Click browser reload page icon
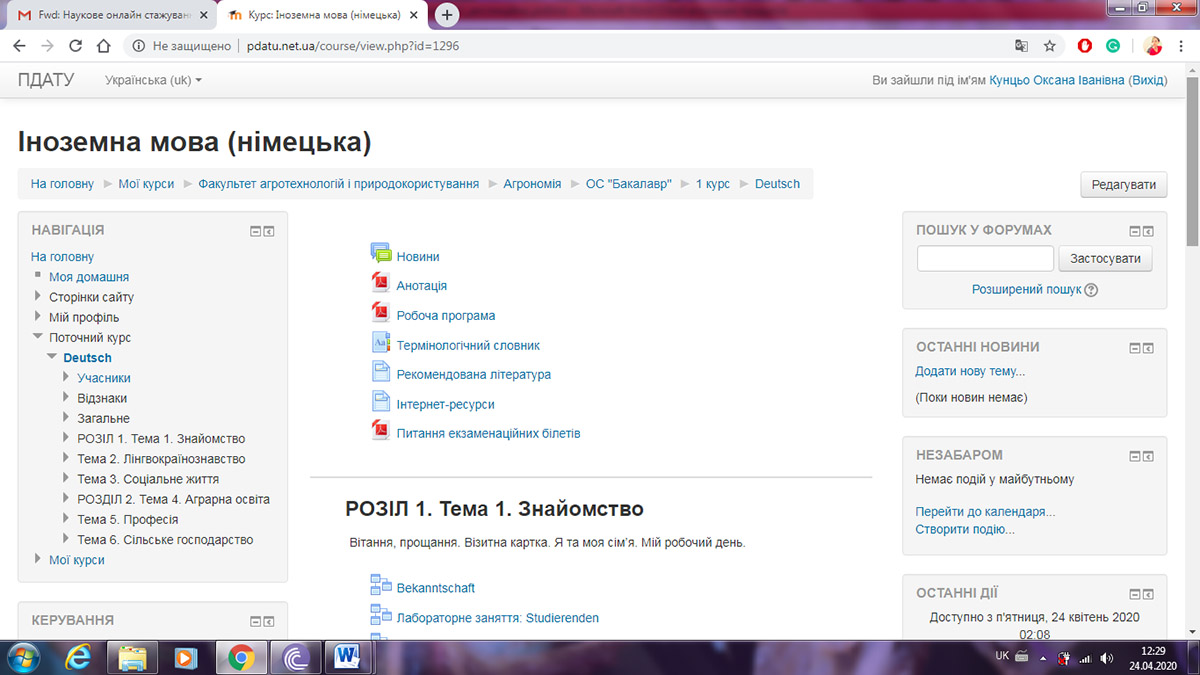Image resolution: width=1200 pixels, height=675 pixels. (x=75, y=46)
